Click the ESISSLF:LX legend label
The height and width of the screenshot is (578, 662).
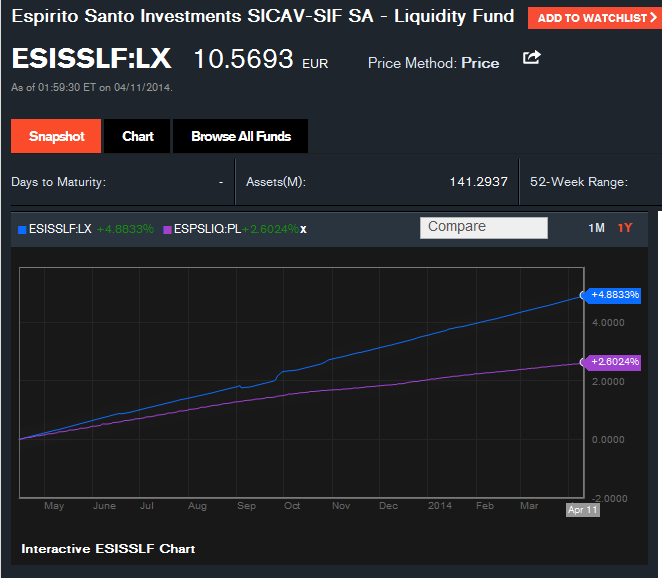click(61, 229)
